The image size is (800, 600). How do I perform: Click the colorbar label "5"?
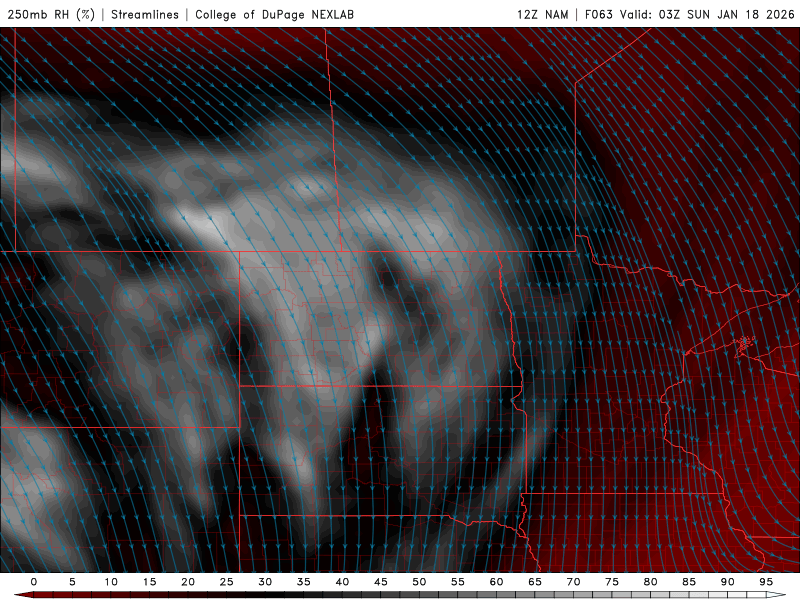pos(72,582)
